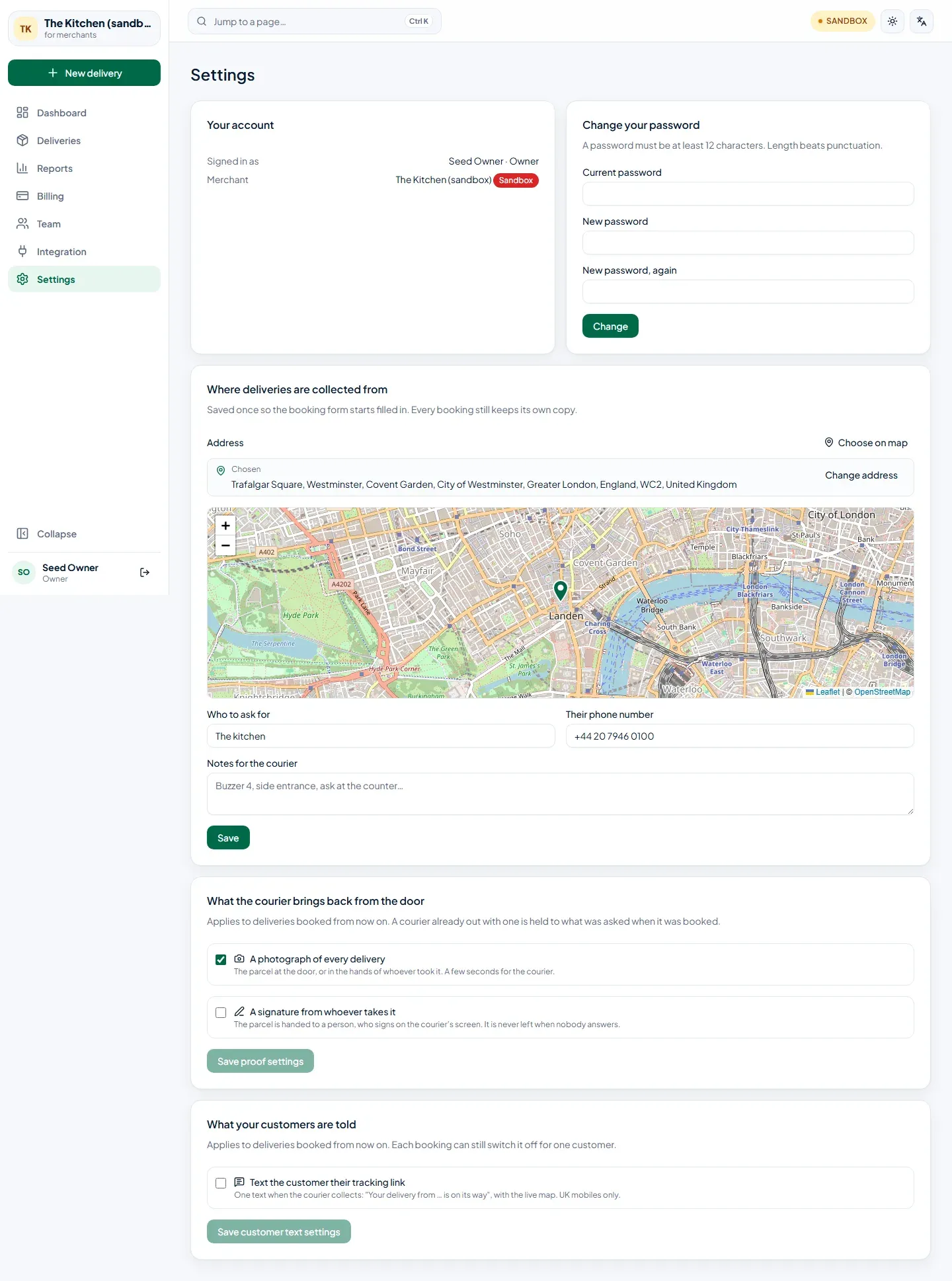Start a New delivery

tap(84, 73)
